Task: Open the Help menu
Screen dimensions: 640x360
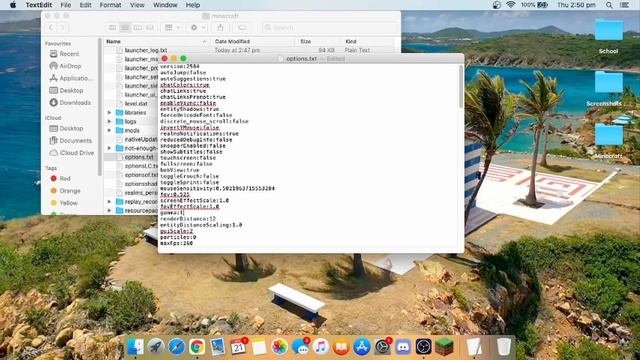Action: 193,5
